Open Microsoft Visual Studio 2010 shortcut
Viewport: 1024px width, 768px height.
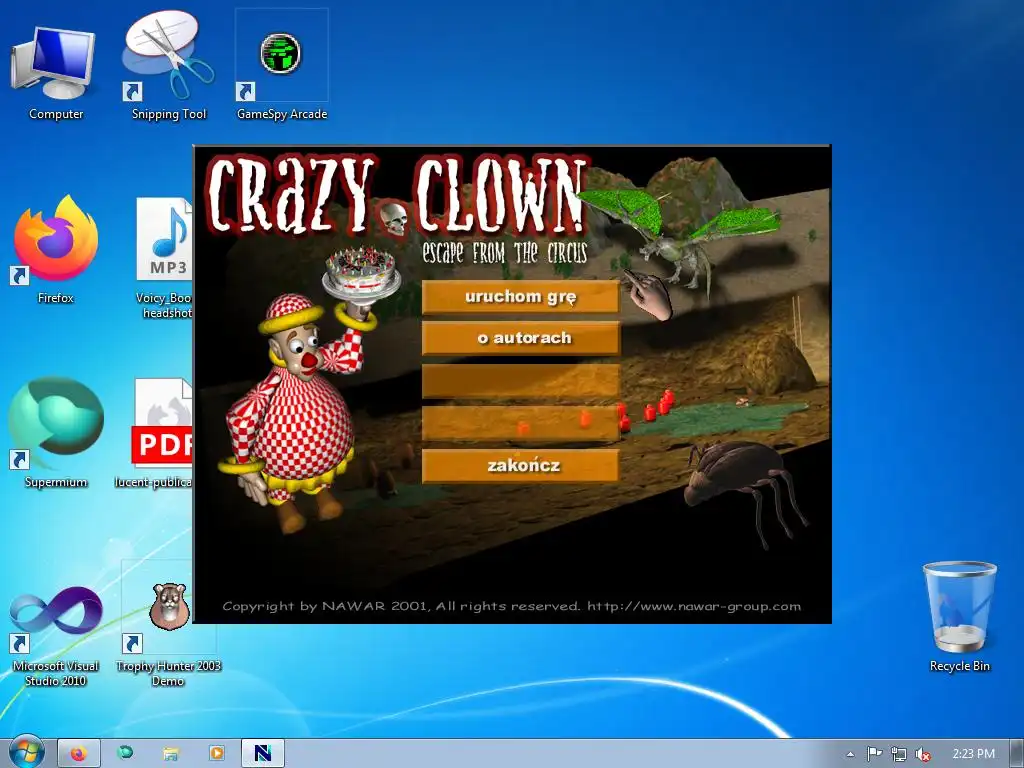[56, 633]
